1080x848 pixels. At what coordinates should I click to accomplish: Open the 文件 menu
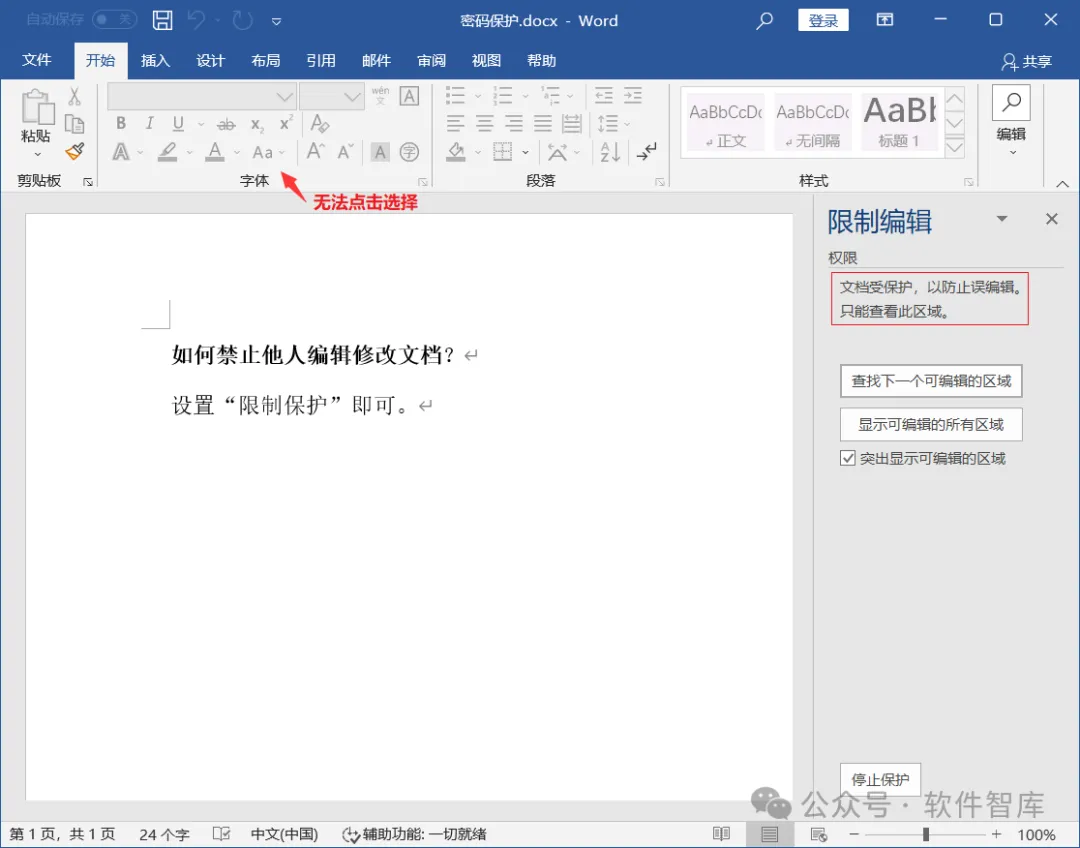(37, 61)
